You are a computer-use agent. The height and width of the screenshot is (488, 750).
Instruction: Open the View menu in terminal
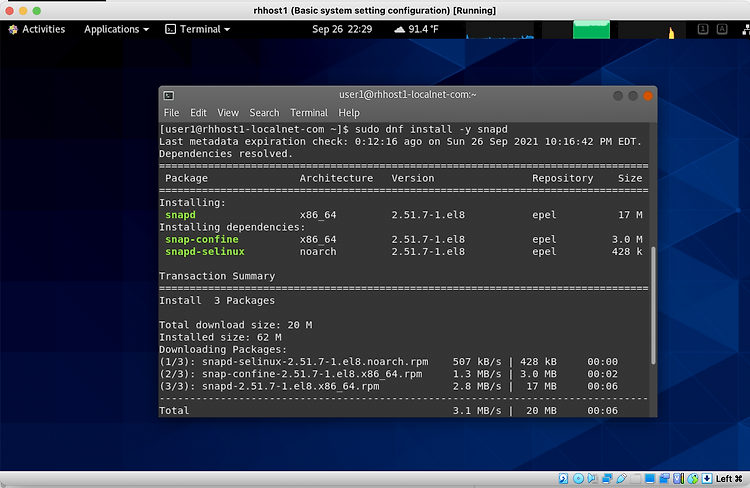(228, 113)
